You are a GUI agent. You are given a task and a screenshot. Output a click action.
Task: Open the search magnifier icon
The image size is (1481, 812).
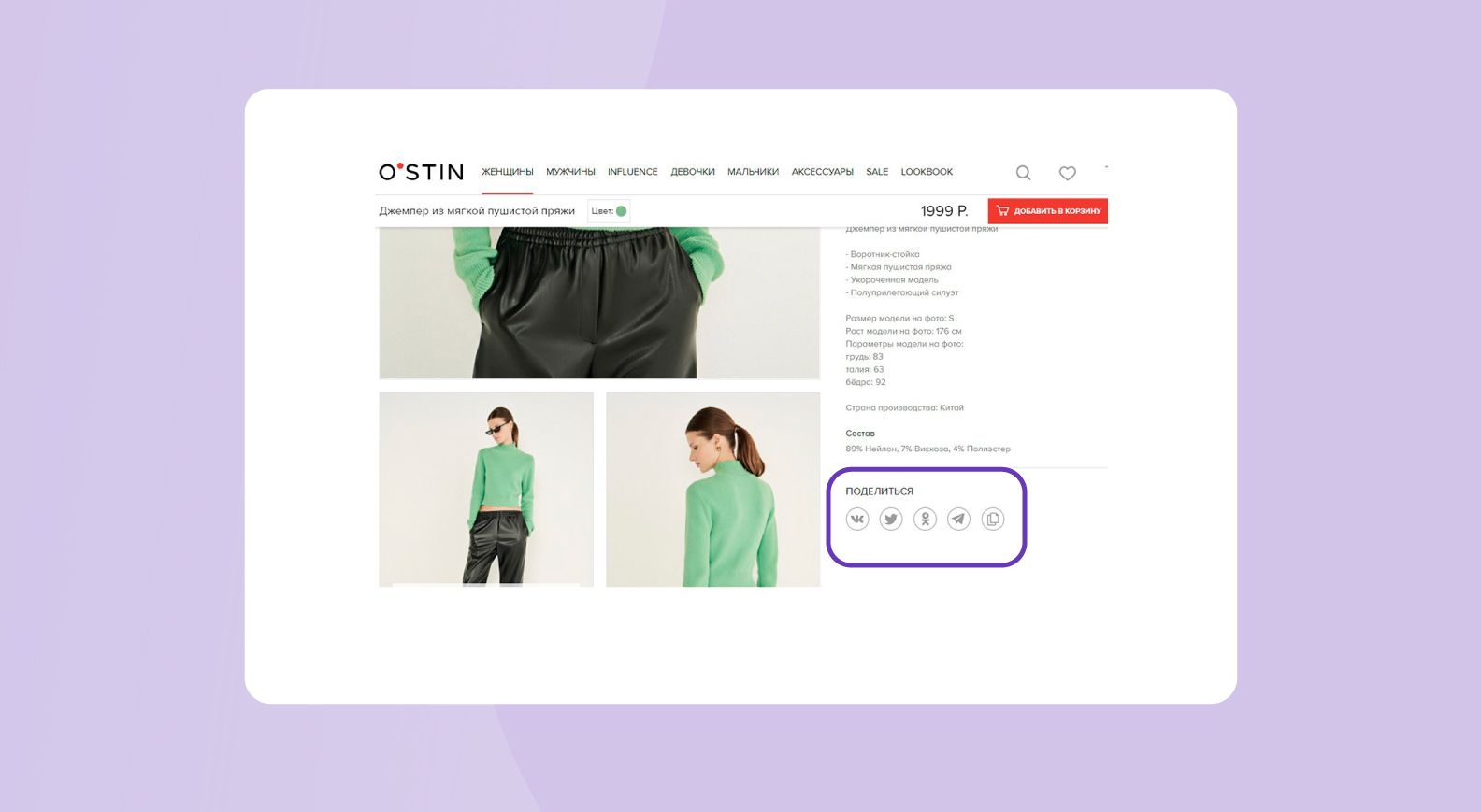coord(1024,173)
